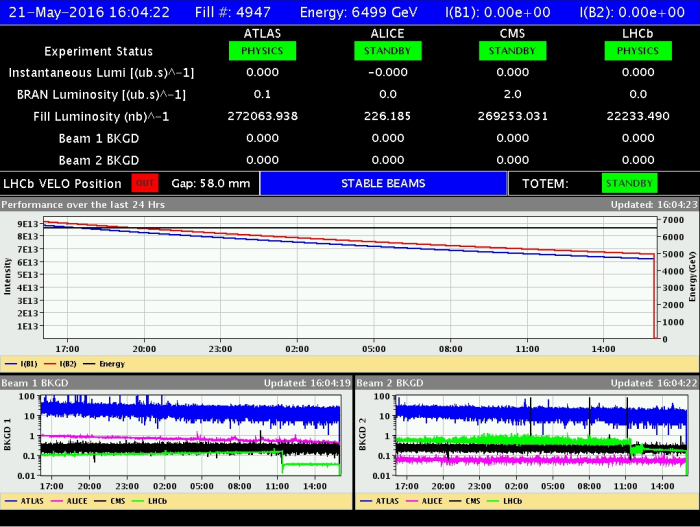Select LHCb fill luminosity 22233.490
Image resolution: width=700 pixels, height=527 pixels.
(x=638, y=116)
